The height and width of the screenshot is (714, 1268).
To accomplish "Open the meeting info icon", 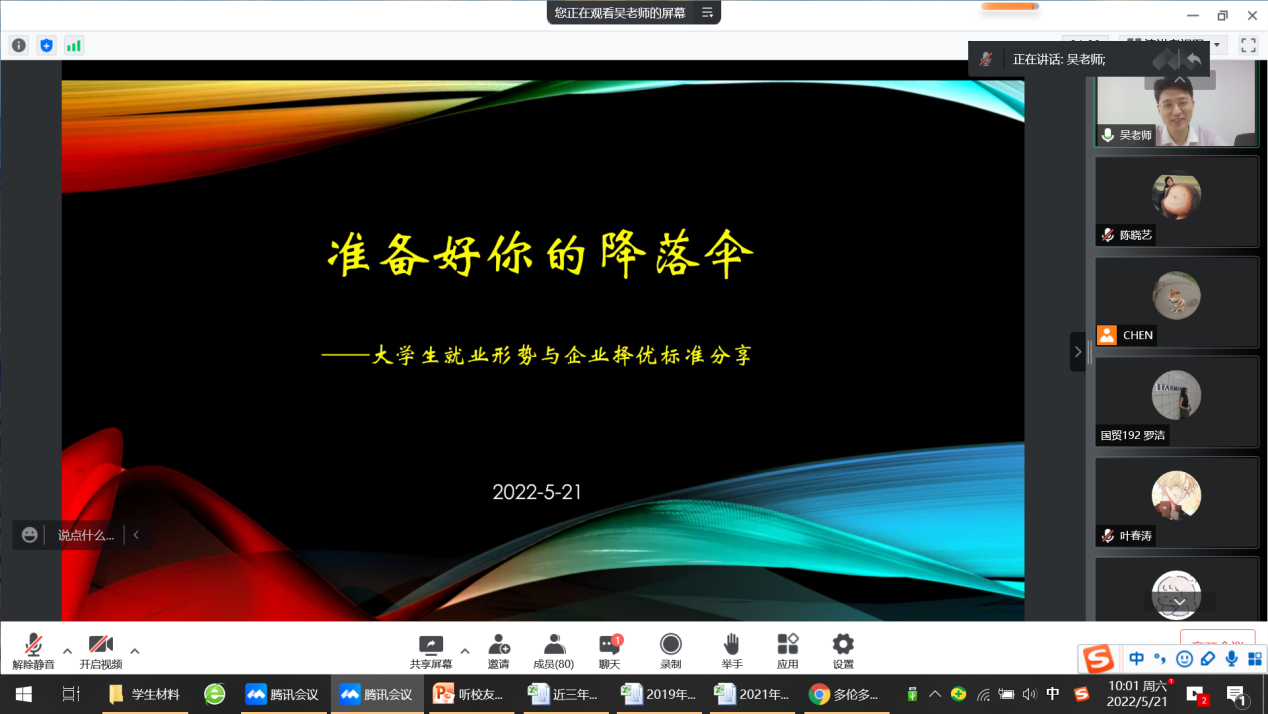I will [18, 45].
